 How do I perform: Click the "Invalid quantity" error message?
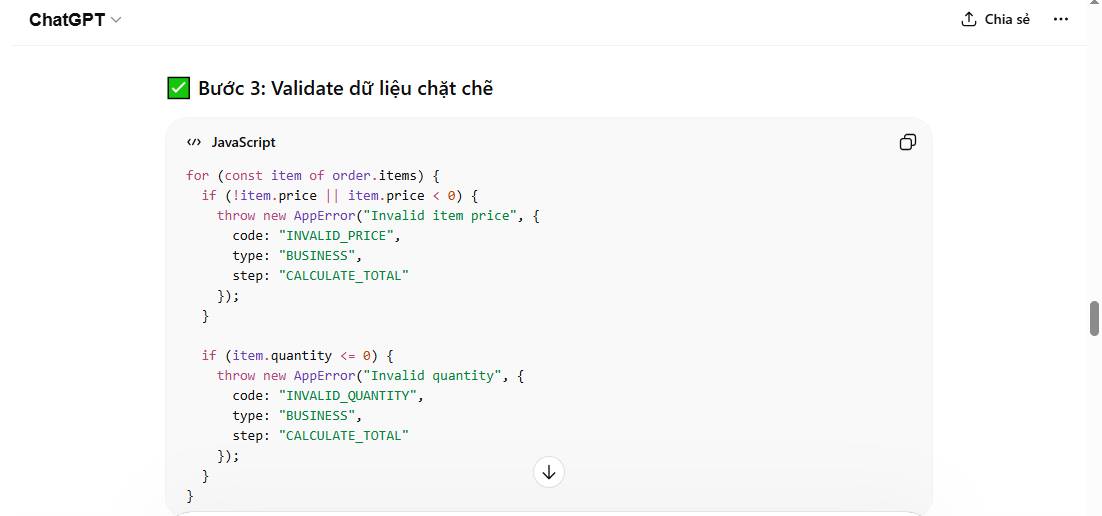click(x=433, y=375)
